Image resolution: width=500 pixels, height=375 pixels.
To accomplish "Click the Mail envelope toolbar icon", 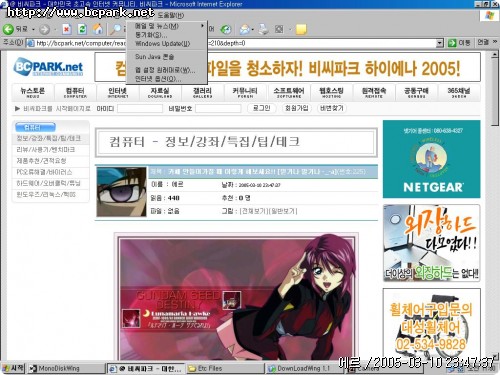I will point(244,29).
